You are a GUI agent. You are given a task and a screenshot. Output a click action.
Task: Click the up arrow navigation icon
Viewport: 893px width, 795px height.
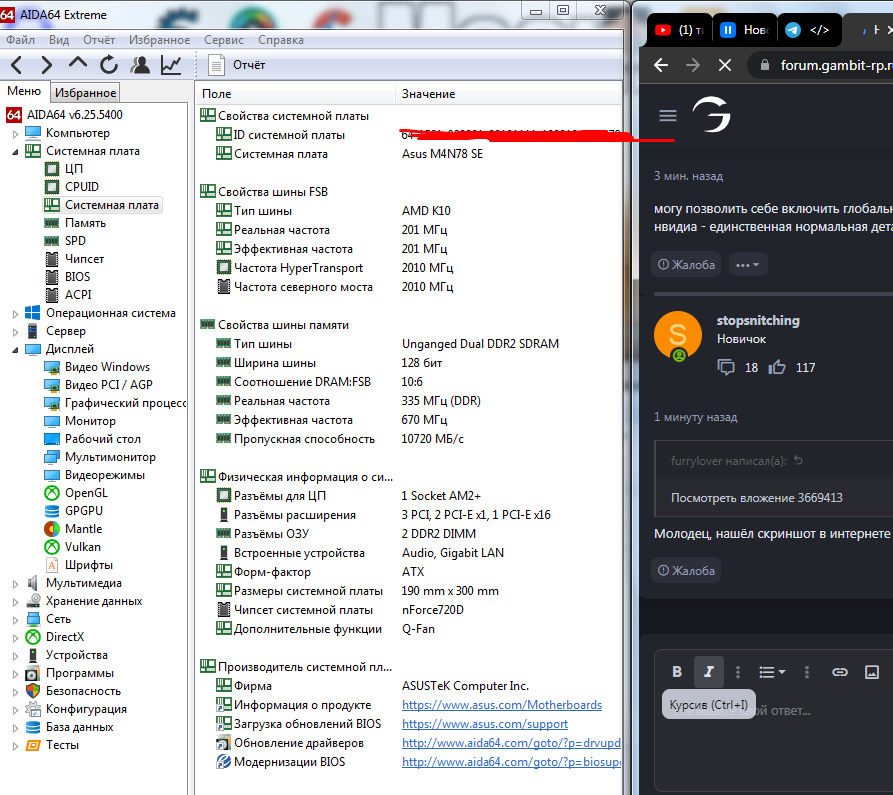click(78, 65)
